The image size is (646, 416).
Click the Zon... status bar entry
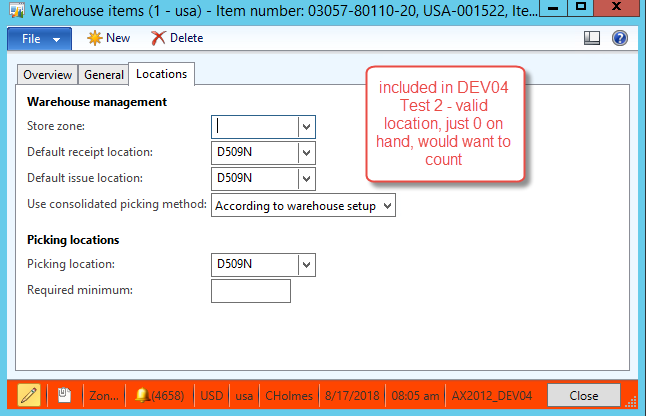[104, 396]
